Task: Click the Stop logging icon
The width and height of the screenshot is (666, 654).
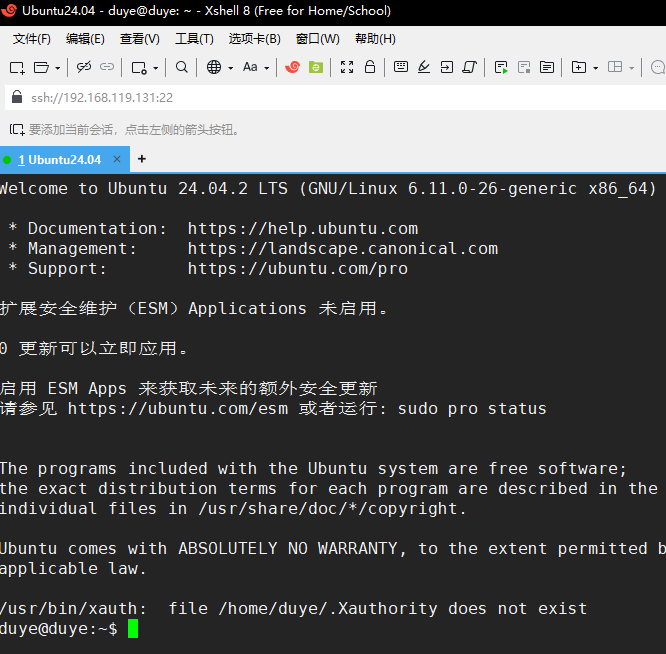Action: coord(524,68)
